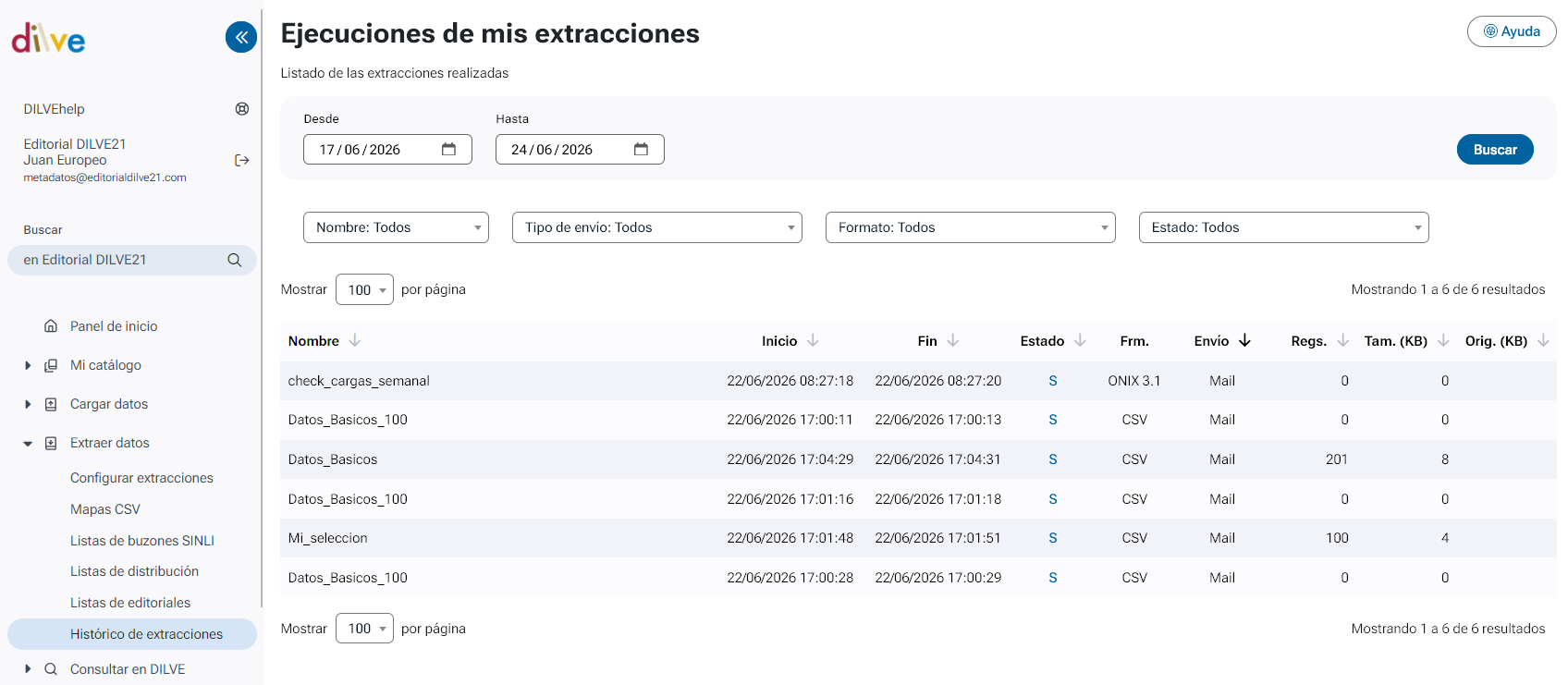Sort table by Nombre arrow
This screenshot has height=685, width=1568.
tap(354, 341)
